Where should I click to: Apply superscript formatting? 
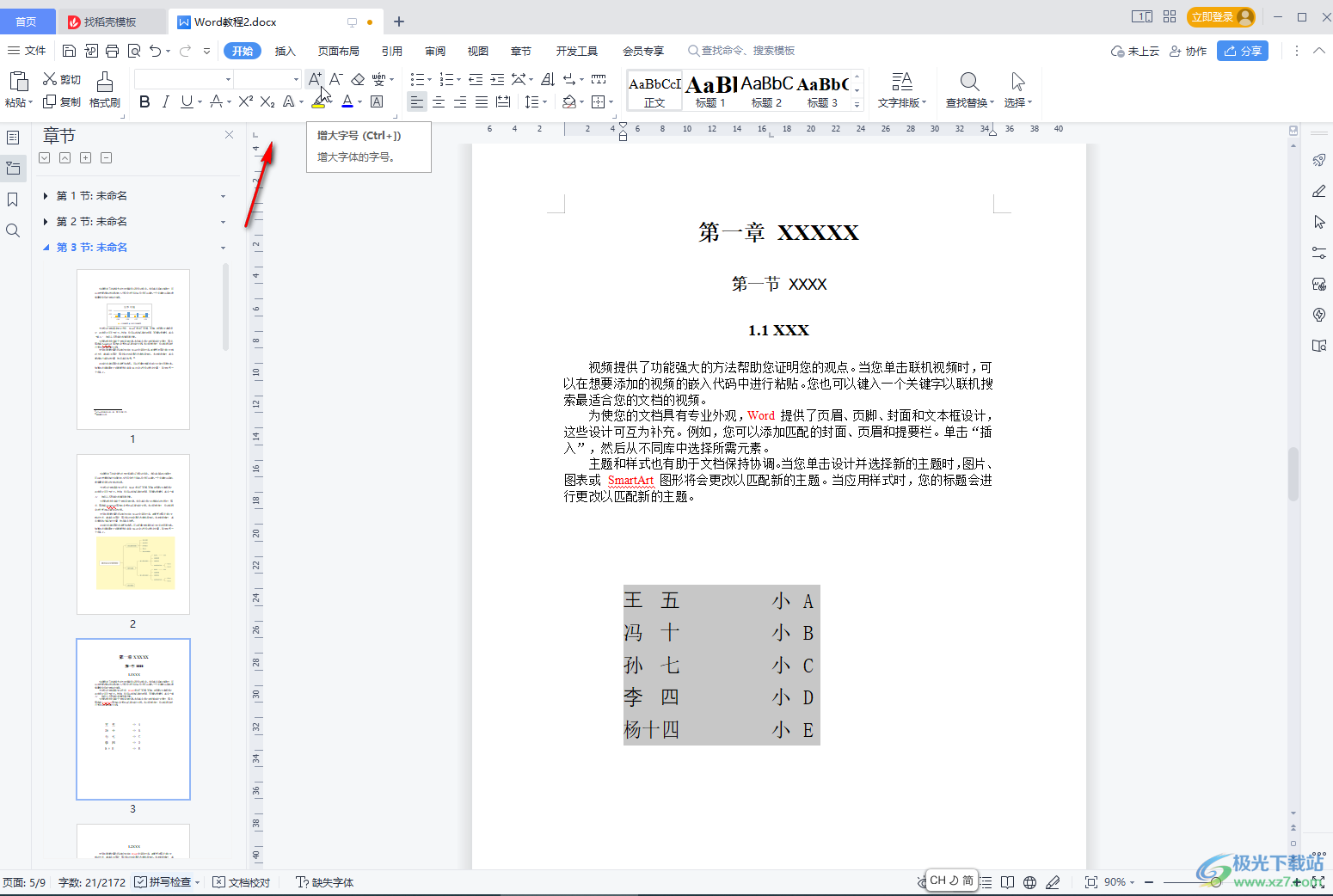point(245,101)
